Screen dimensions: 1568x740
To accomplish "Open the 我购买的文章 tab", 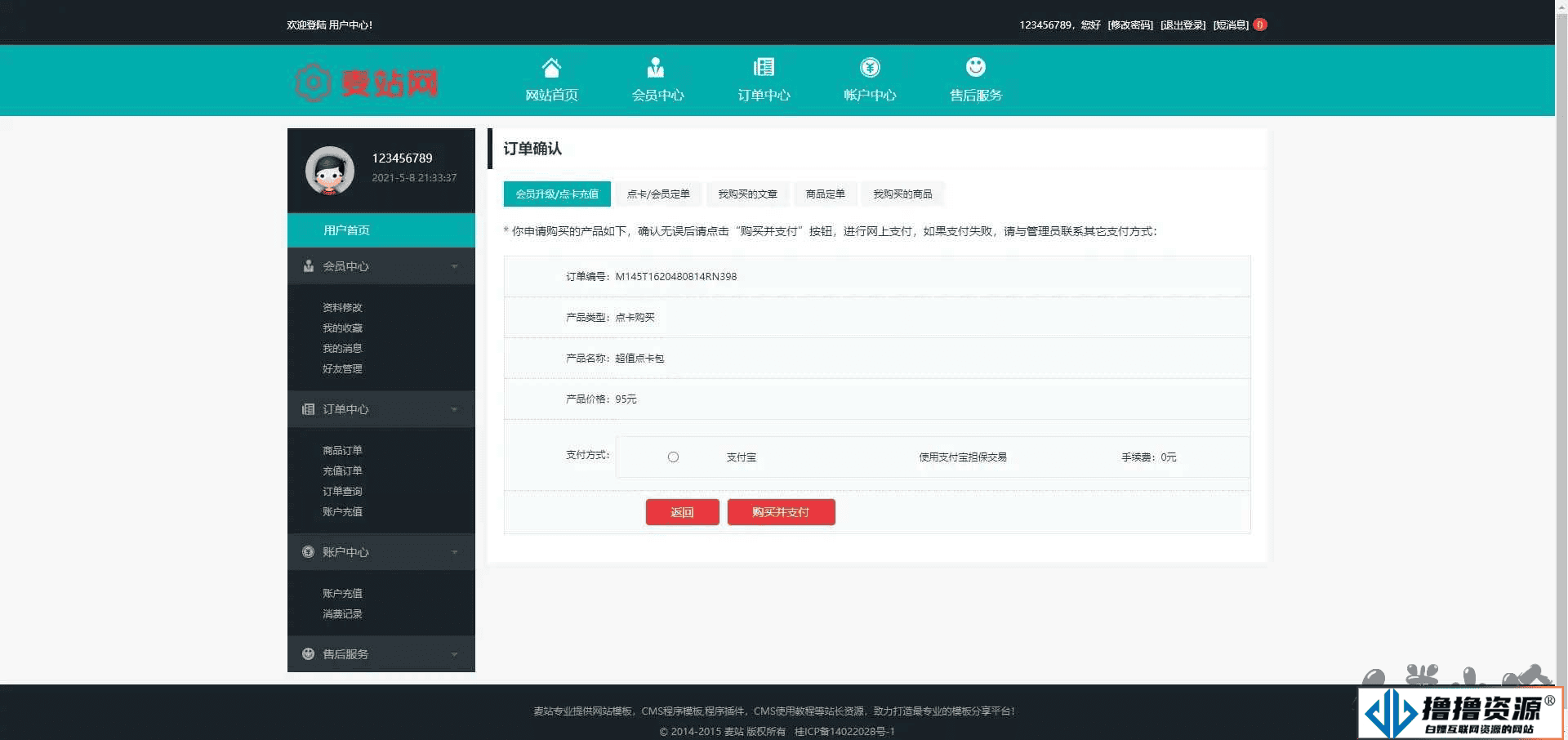I will [x=747, y=194].
